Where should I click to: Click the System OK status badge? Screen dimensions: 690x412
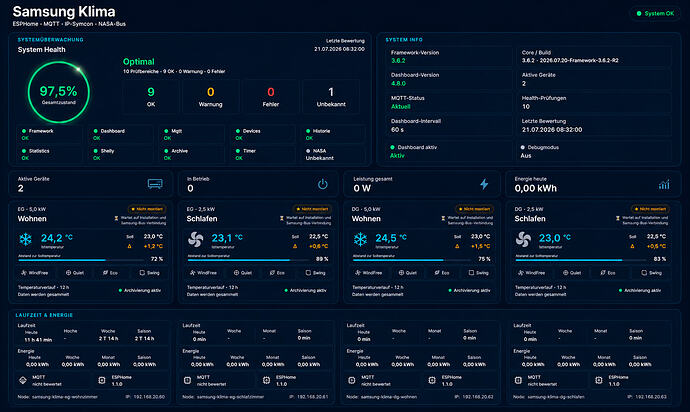[x=655, y=14]
